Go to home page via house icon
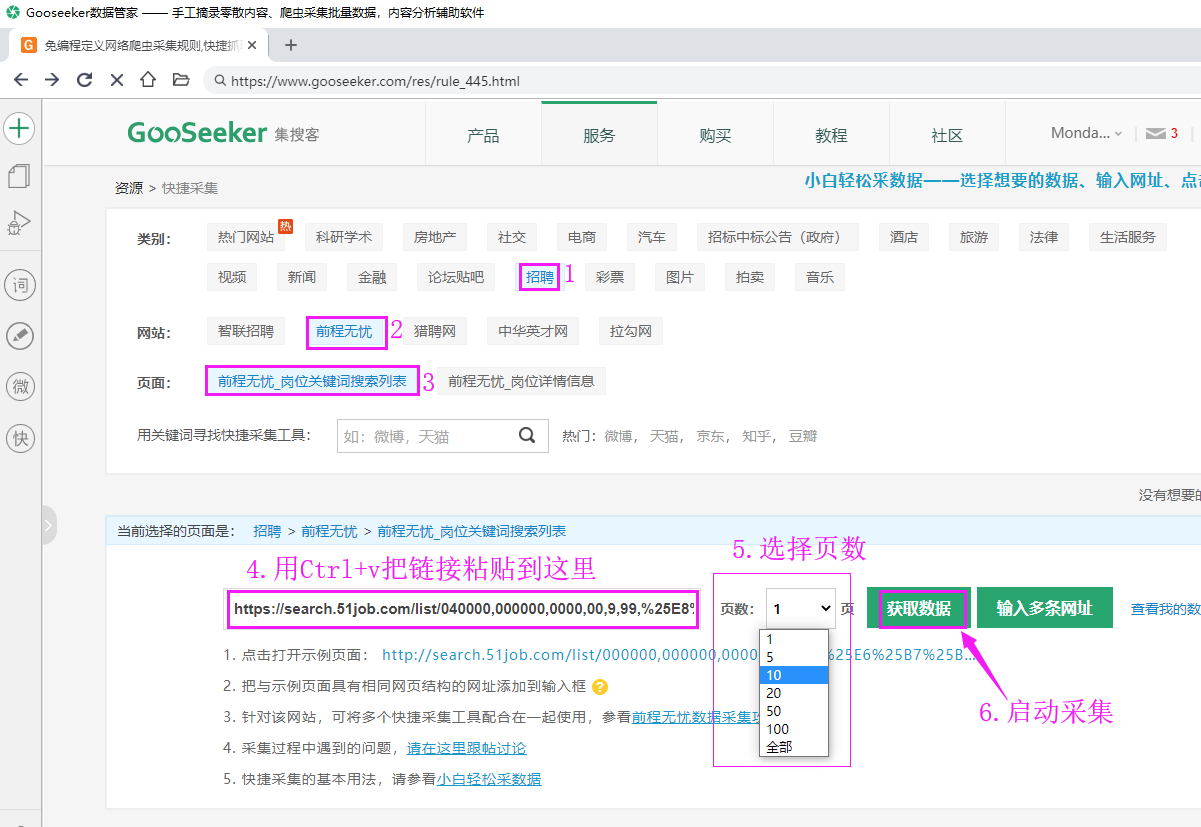The width and height of the screenshot is (1201, 827). tap(148, 80)
